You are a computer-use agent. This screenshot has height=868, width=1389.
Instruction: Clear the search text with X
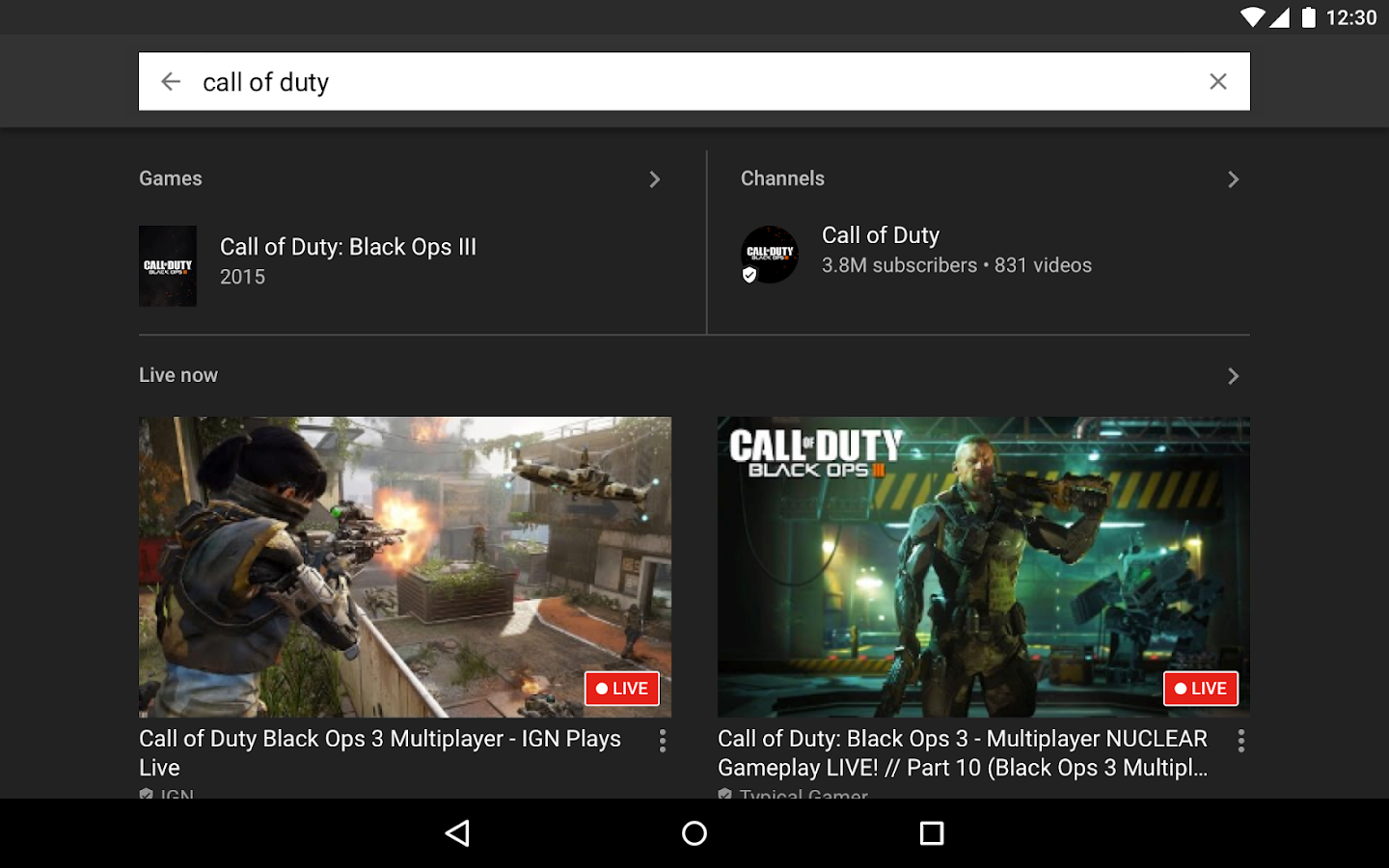point(1218,82)
